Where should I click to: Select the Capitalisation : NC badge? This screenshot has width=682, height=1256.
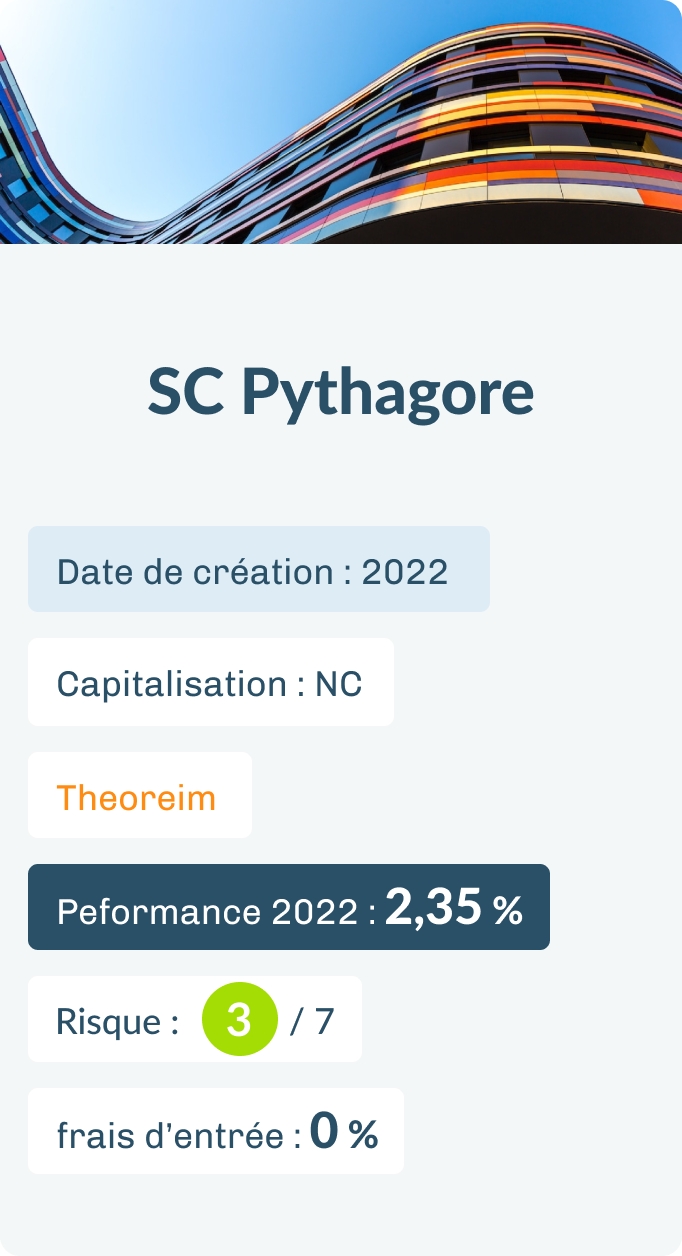click(x=211, y=682)
